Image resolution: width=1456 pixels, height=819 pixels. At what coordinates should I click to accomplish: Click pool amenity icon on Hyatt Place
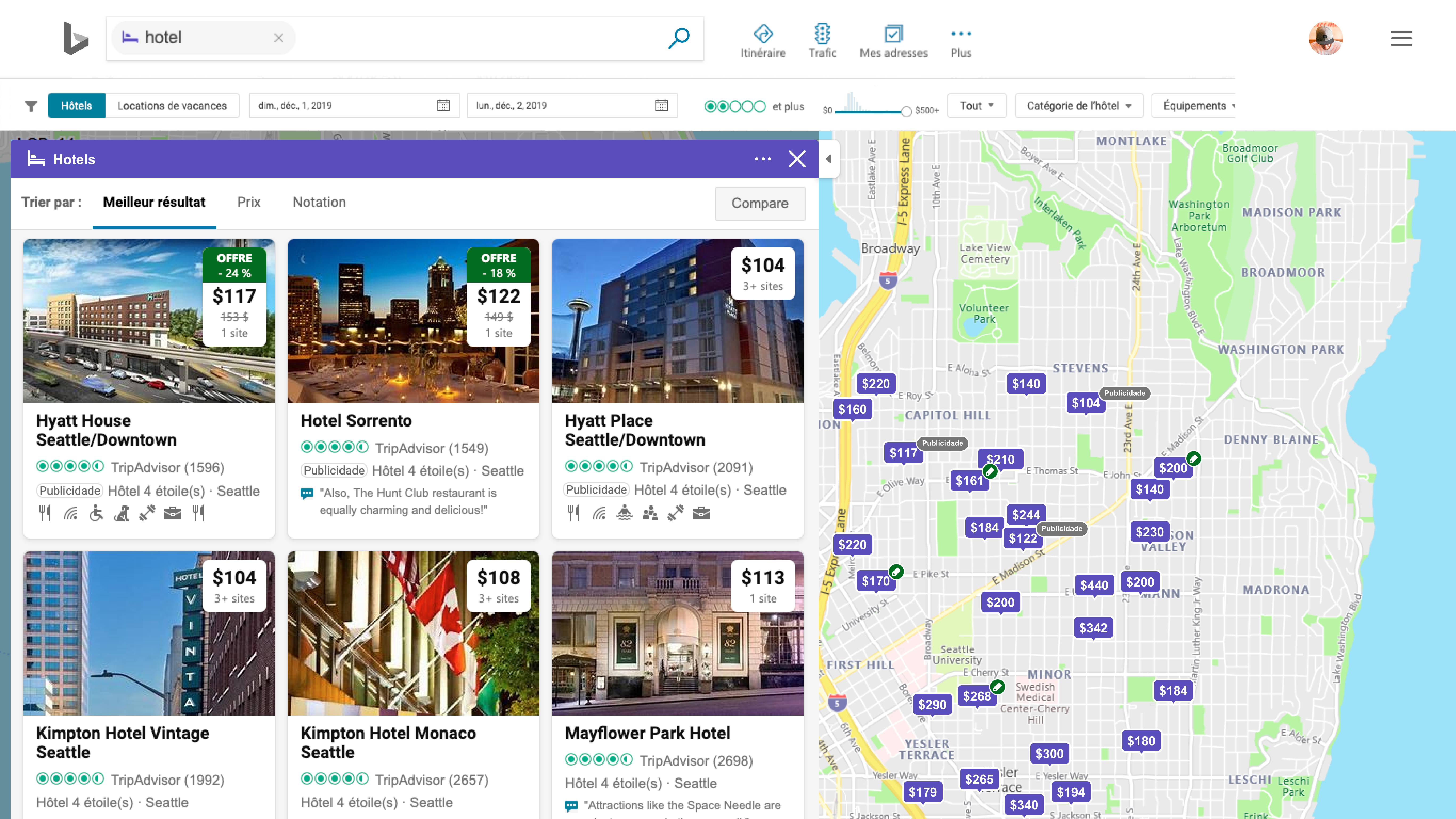(x=625, y=513)
